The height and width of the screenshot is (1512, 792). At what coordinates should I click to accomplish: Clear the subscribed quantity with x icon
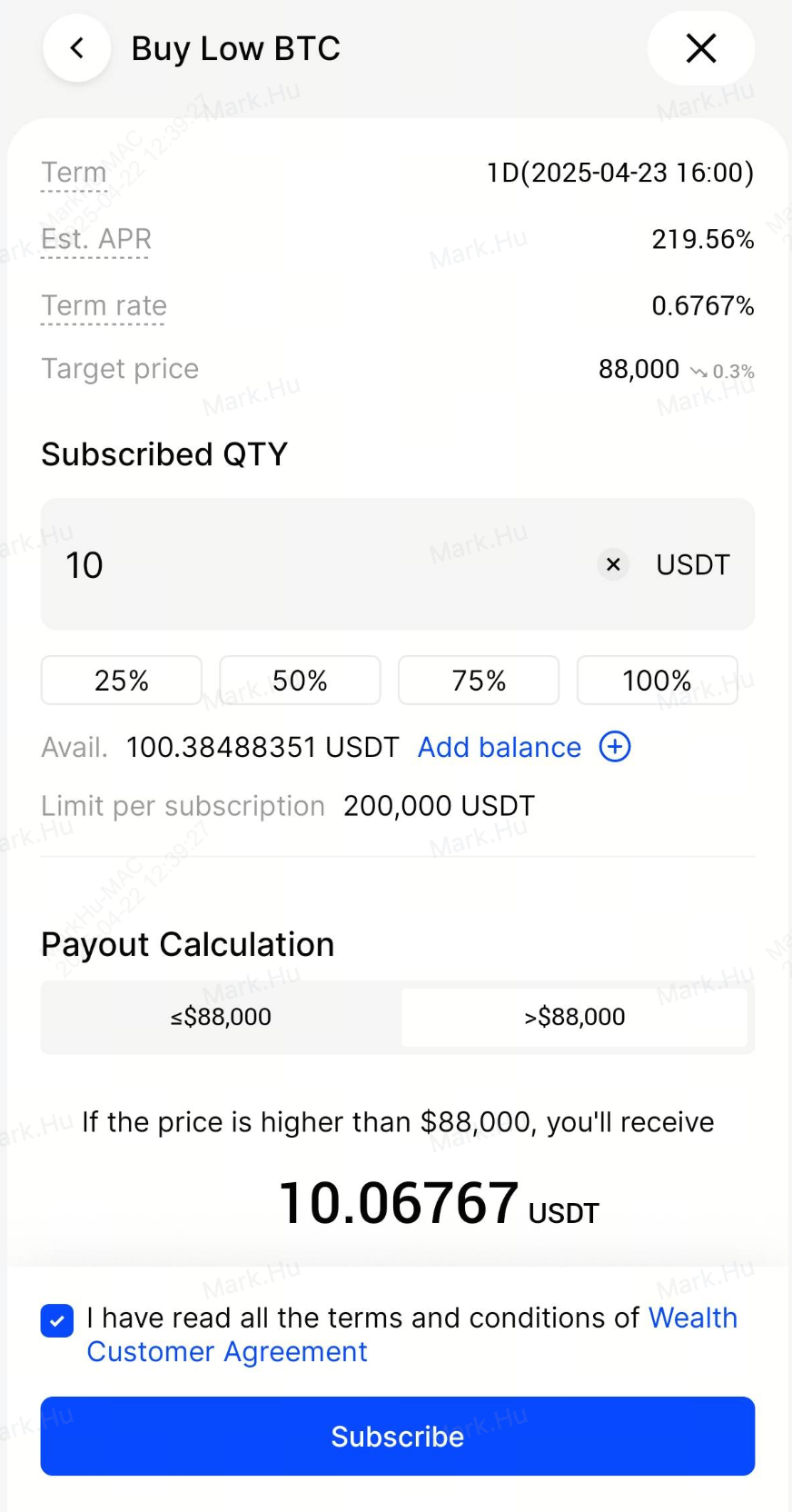pyautogui.click(x=613, y=564)
